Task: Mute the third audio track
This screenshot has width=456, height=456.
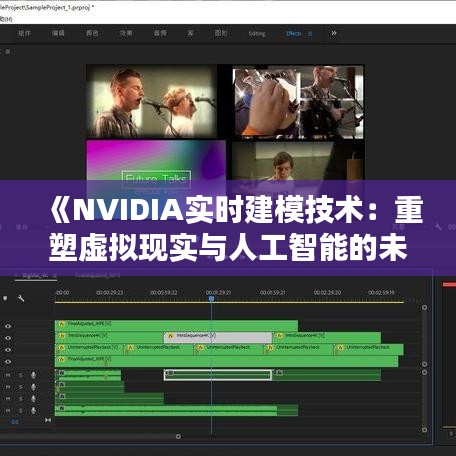Action: [x=8, y=399]
